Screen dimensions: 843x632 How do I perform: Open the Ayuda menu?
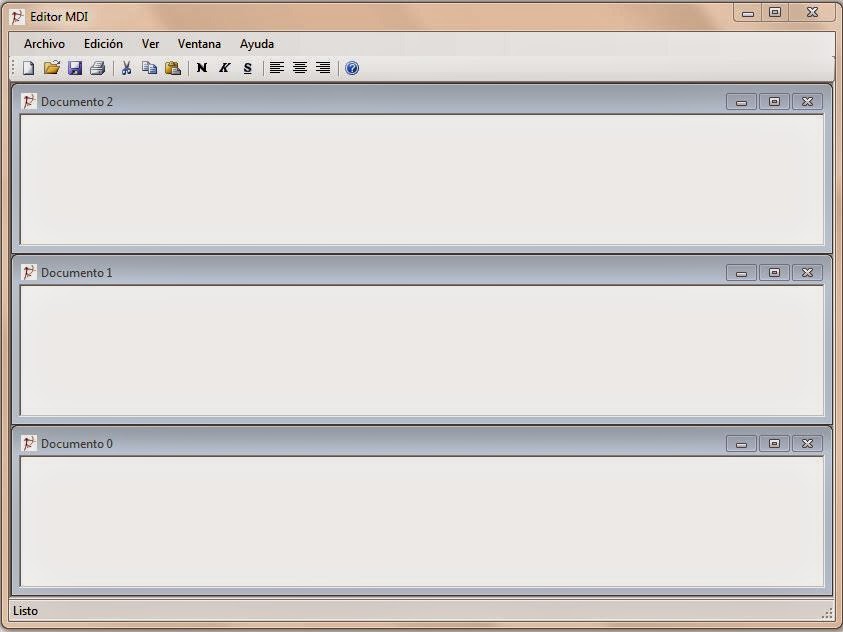[x=257, y=44]
